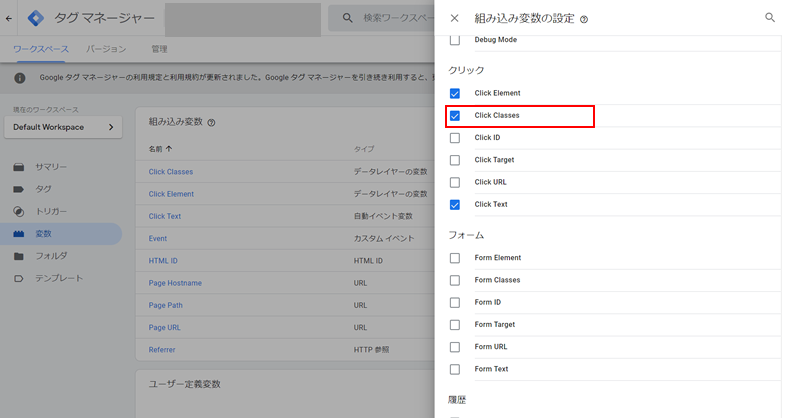Click the HTTP 参照 type cell
Viewport: 786px width, 418px height.
click(x=371, y=350)
